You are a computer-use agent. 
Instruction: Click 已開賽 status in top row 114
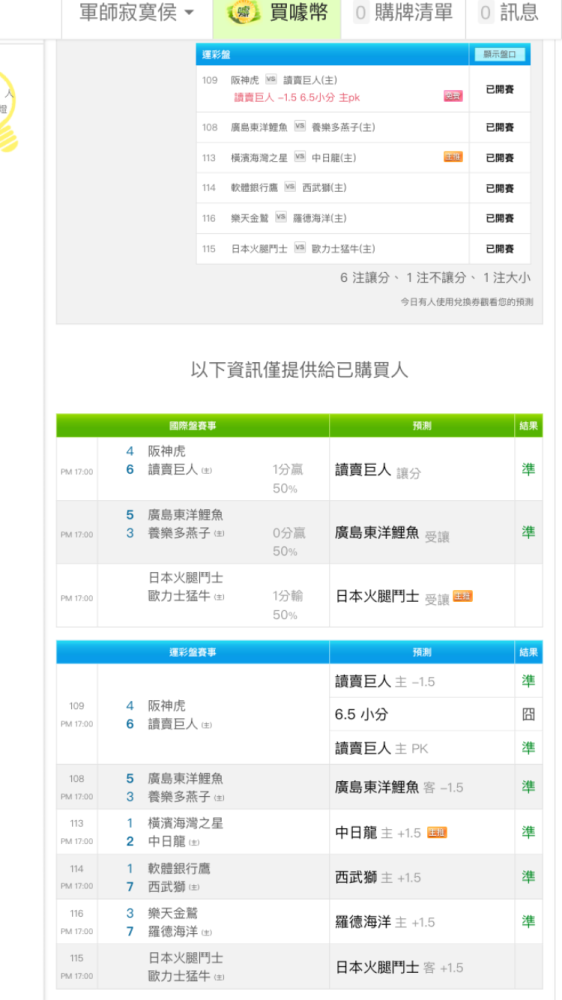[499, 188]
